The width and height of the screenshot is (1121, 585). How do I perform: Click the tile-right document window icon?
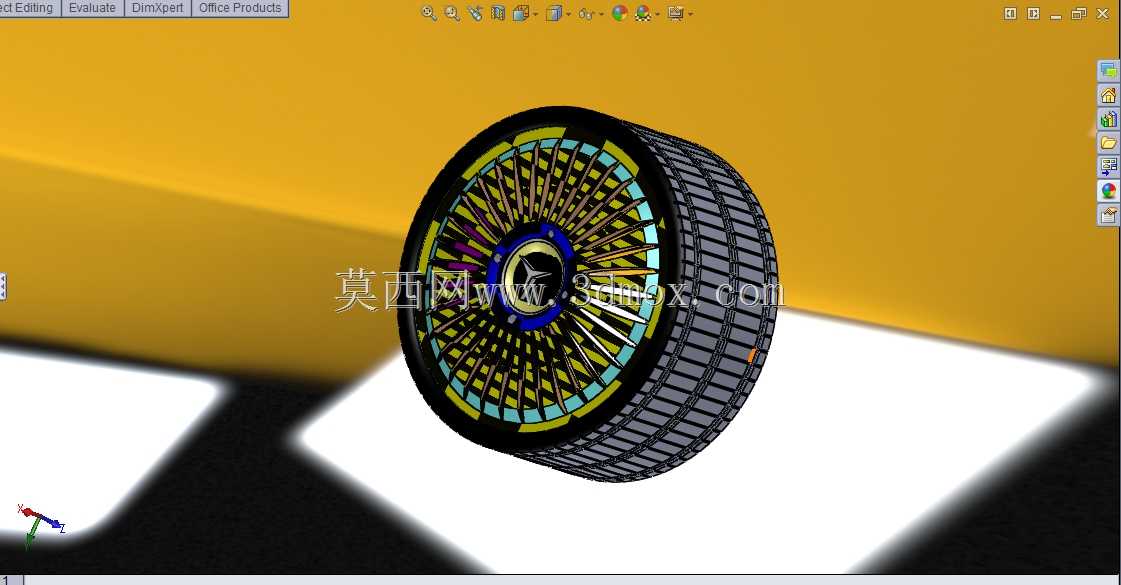[1033, 13]
